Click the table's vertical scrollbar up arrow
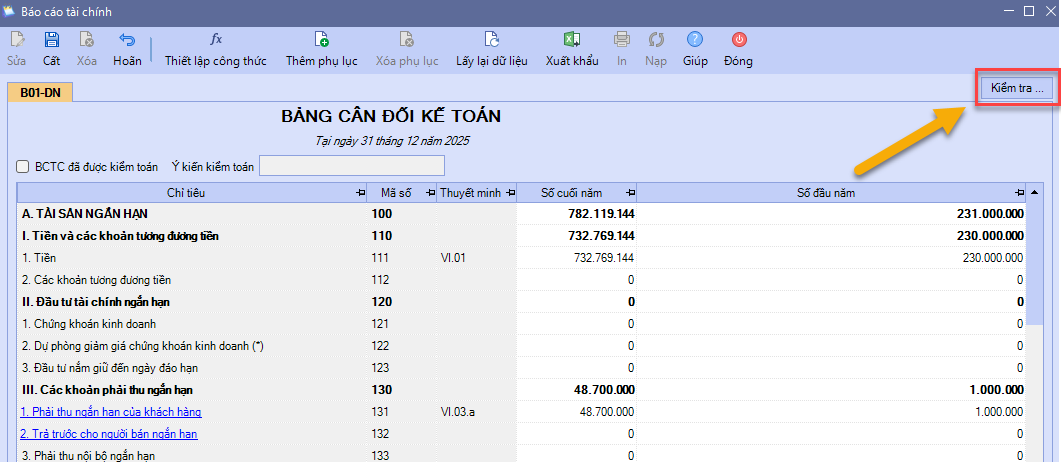 [x=1035, y=192]
